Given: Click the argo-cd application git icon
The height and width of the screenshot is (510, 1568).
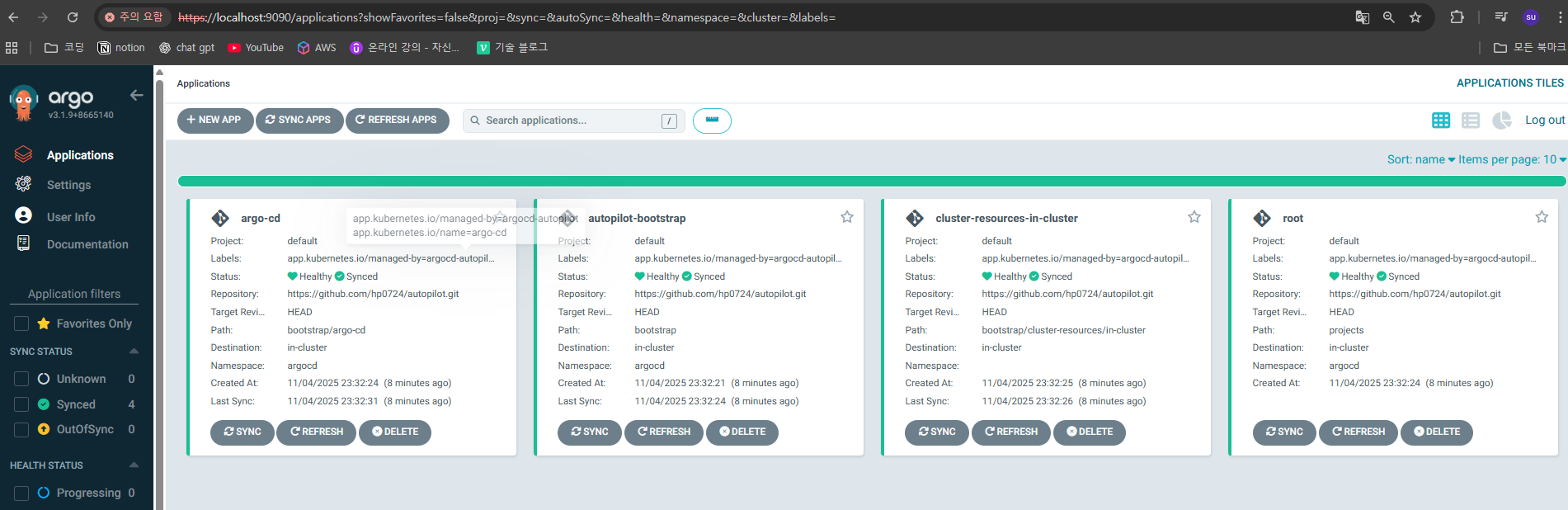Looking at the screenshot, I should click(x=220, y=218).
